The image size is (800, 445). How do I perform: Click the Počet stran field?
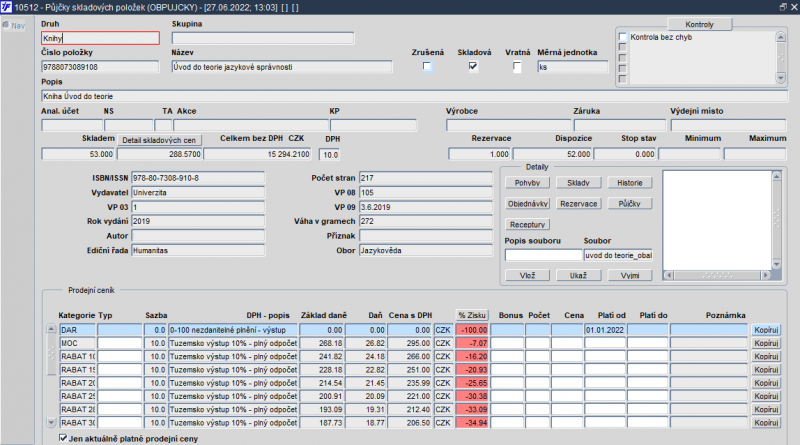(x=426, y=178)
